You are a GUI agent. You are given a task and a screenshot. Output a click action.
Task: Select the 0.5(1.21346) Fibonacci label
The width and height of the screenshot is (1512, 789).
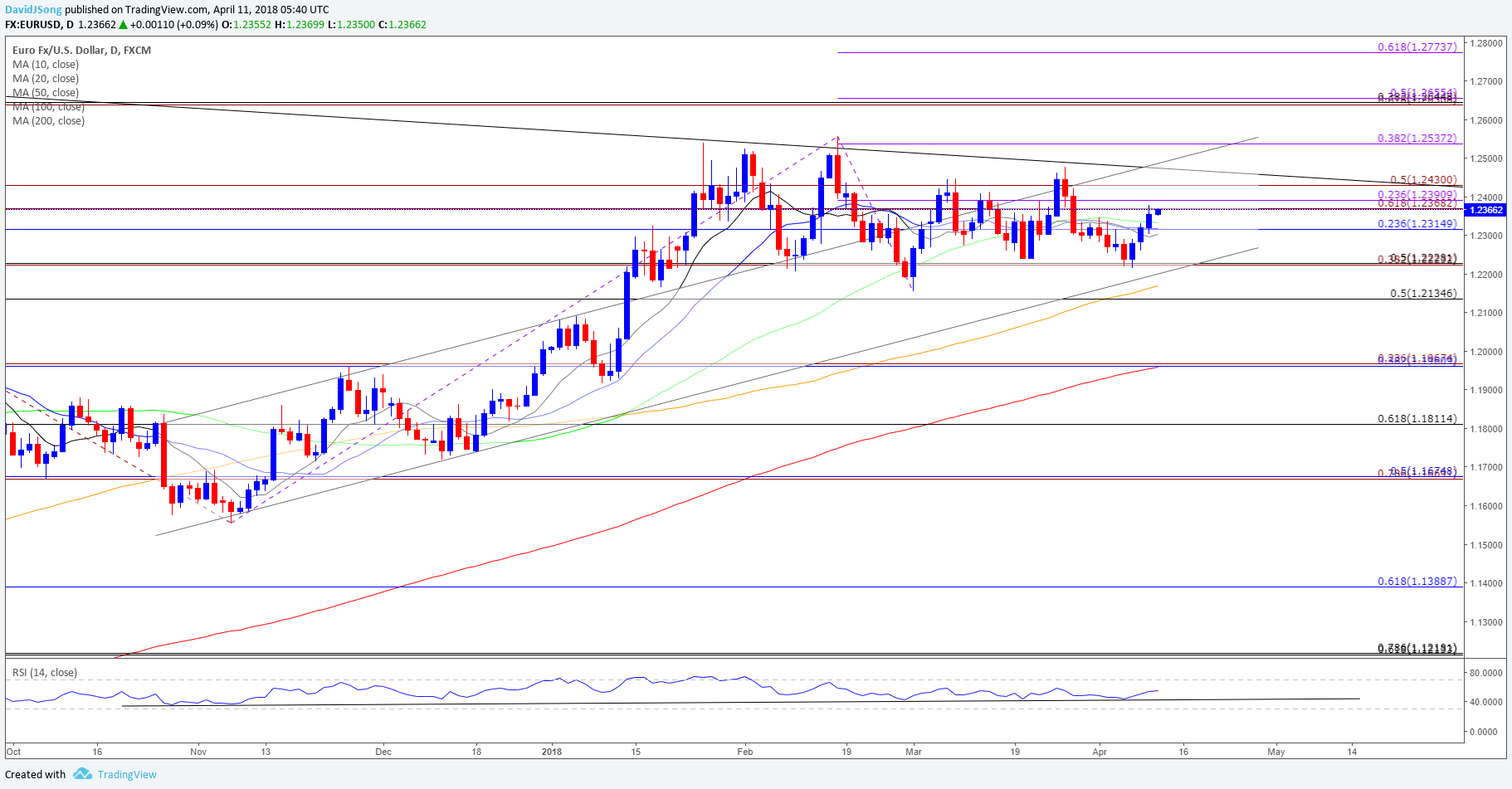click(1423, 293)
